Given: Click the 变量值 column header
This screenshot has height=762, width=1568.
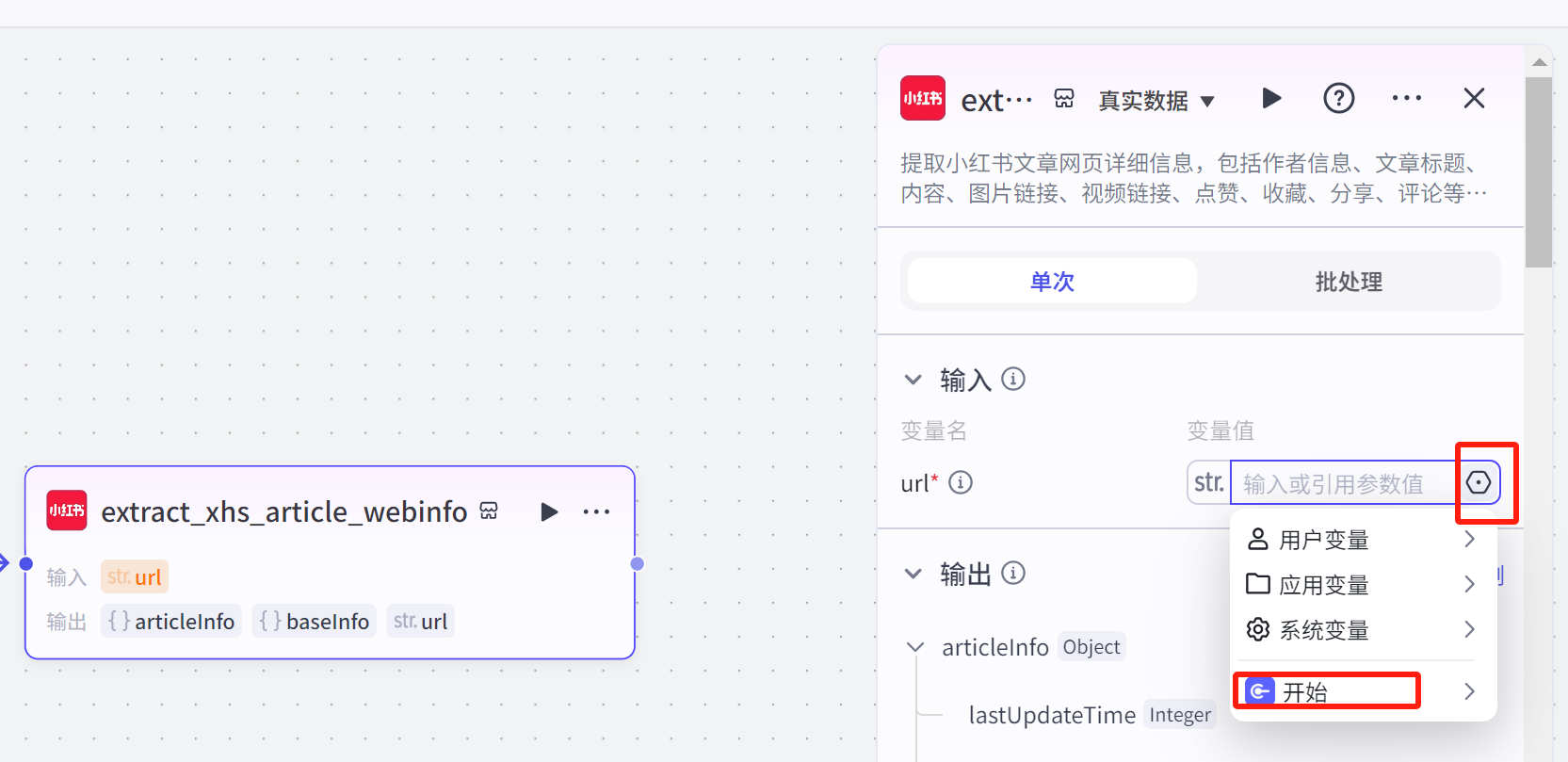Looking at the screenshot, I should [1220, 430].
